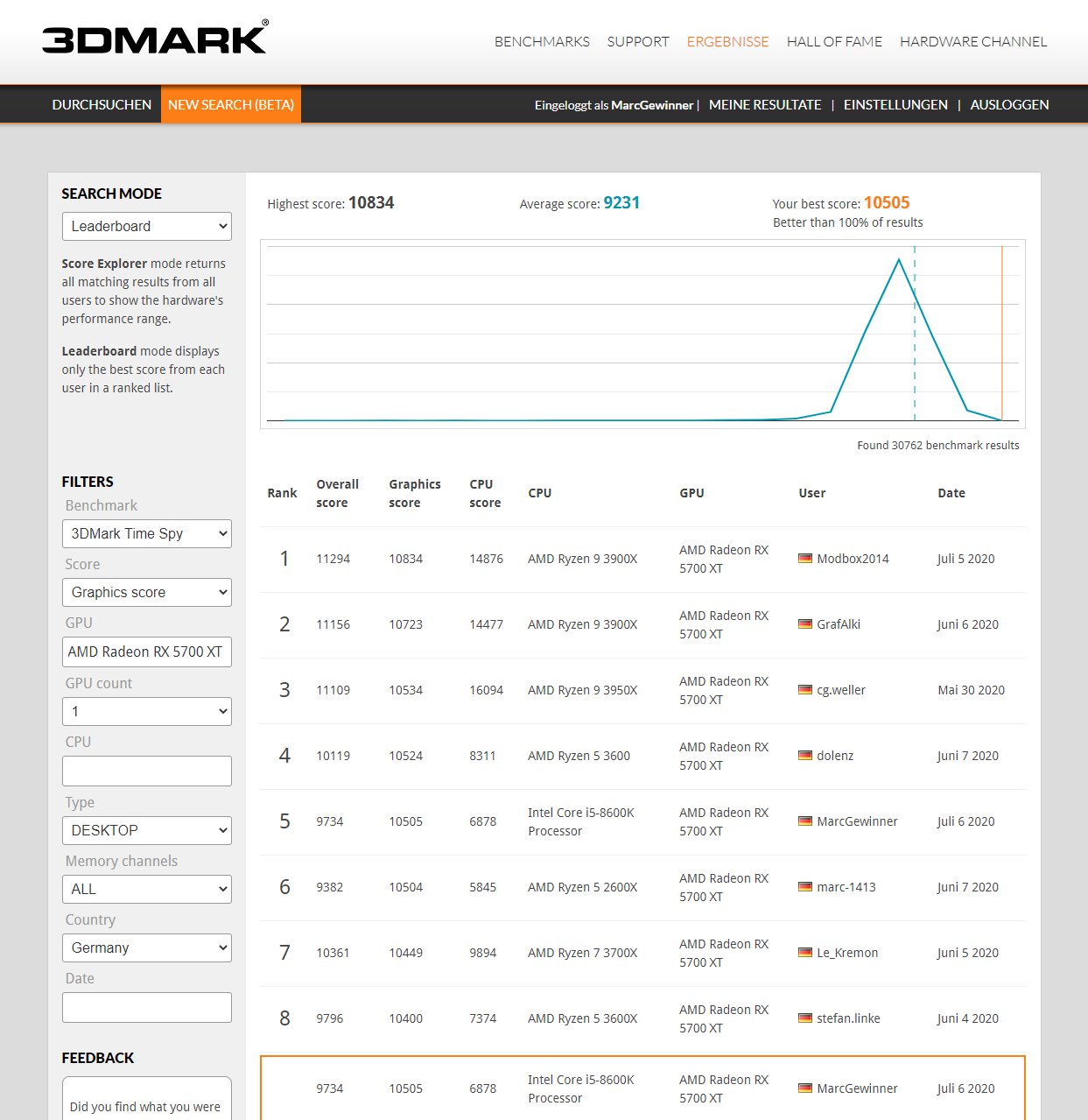The height and width of the screenshot is (1120, 1088).
Task: Open user marc-1413 result
Action: 846,887
